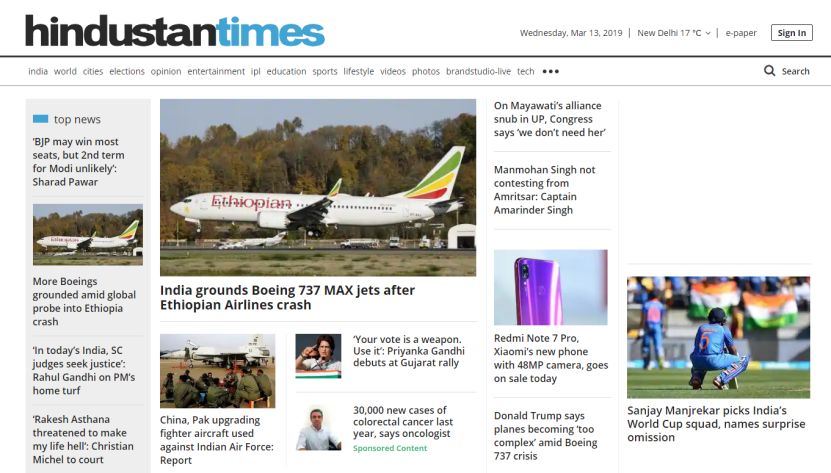831x473 pixels.
Task: Expand New Delhi weather dropdown arrow
Action: [708, 33]
